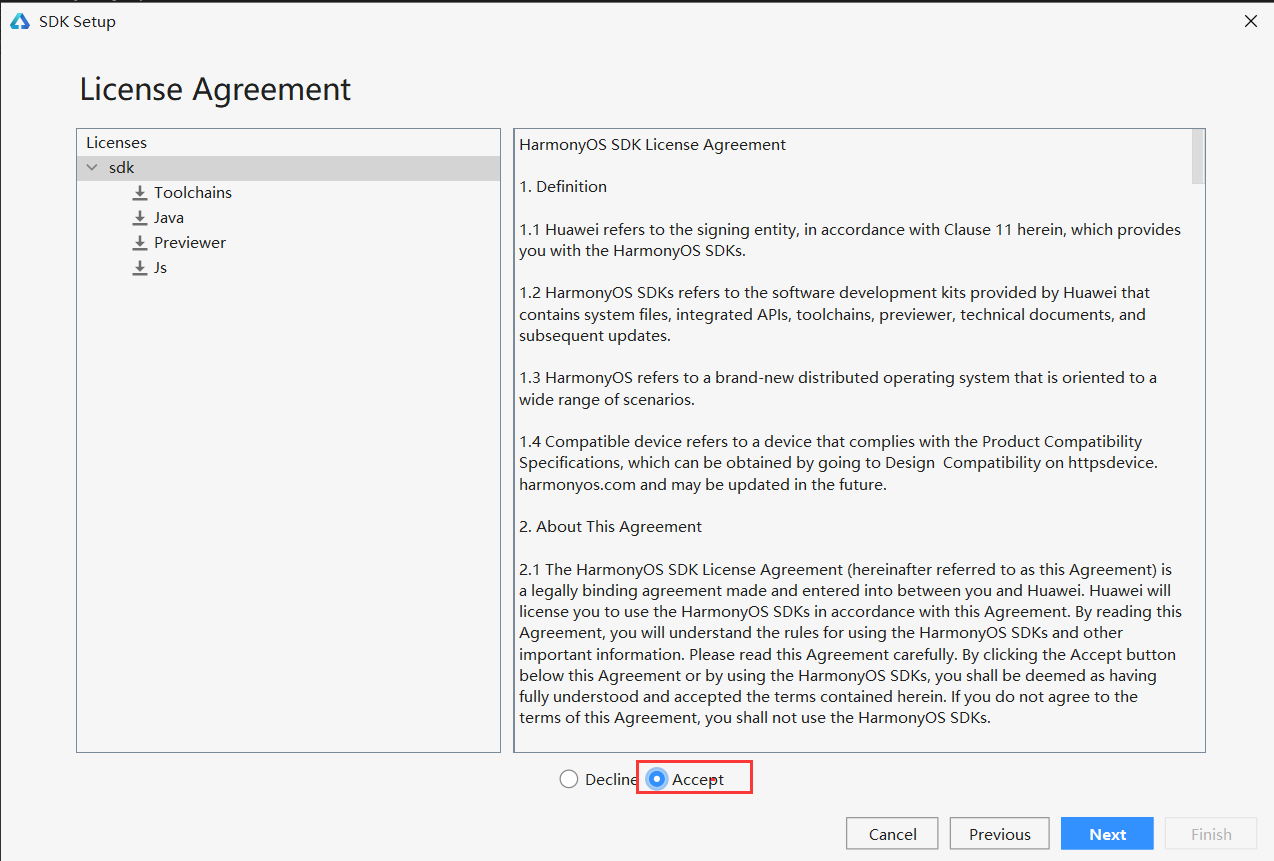Click the DevEco logo icon in title bar
Viewport: 1274px width, 861px height.
pyautogui.click(x=20, y=21)
